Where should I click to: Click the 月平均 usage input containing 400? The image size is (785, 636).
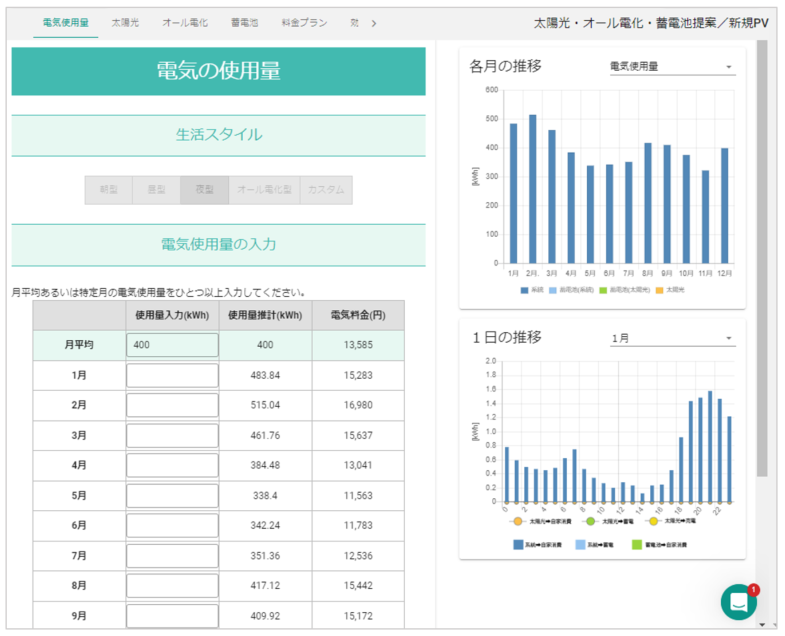(172, 345)
